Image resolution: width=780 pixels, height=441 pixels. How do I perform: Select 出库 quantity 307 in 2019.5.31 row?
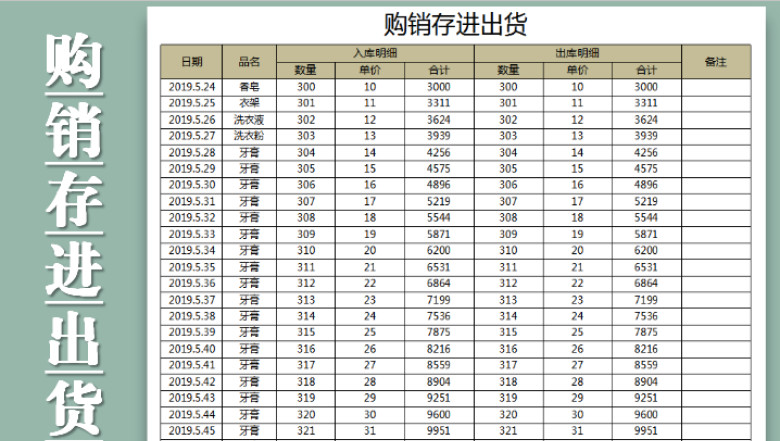coord(508,201)
